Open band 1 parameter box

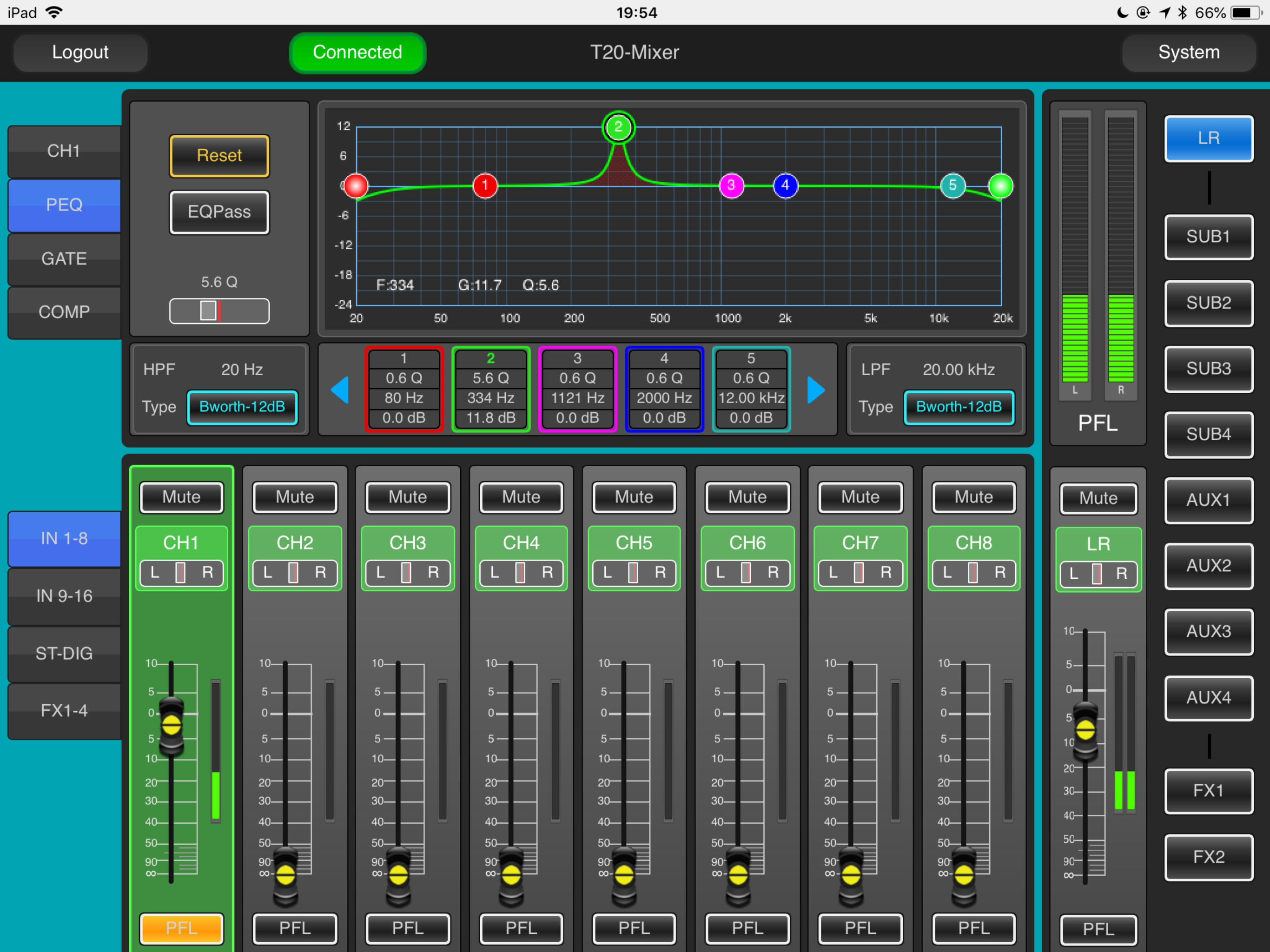(404, 389)
